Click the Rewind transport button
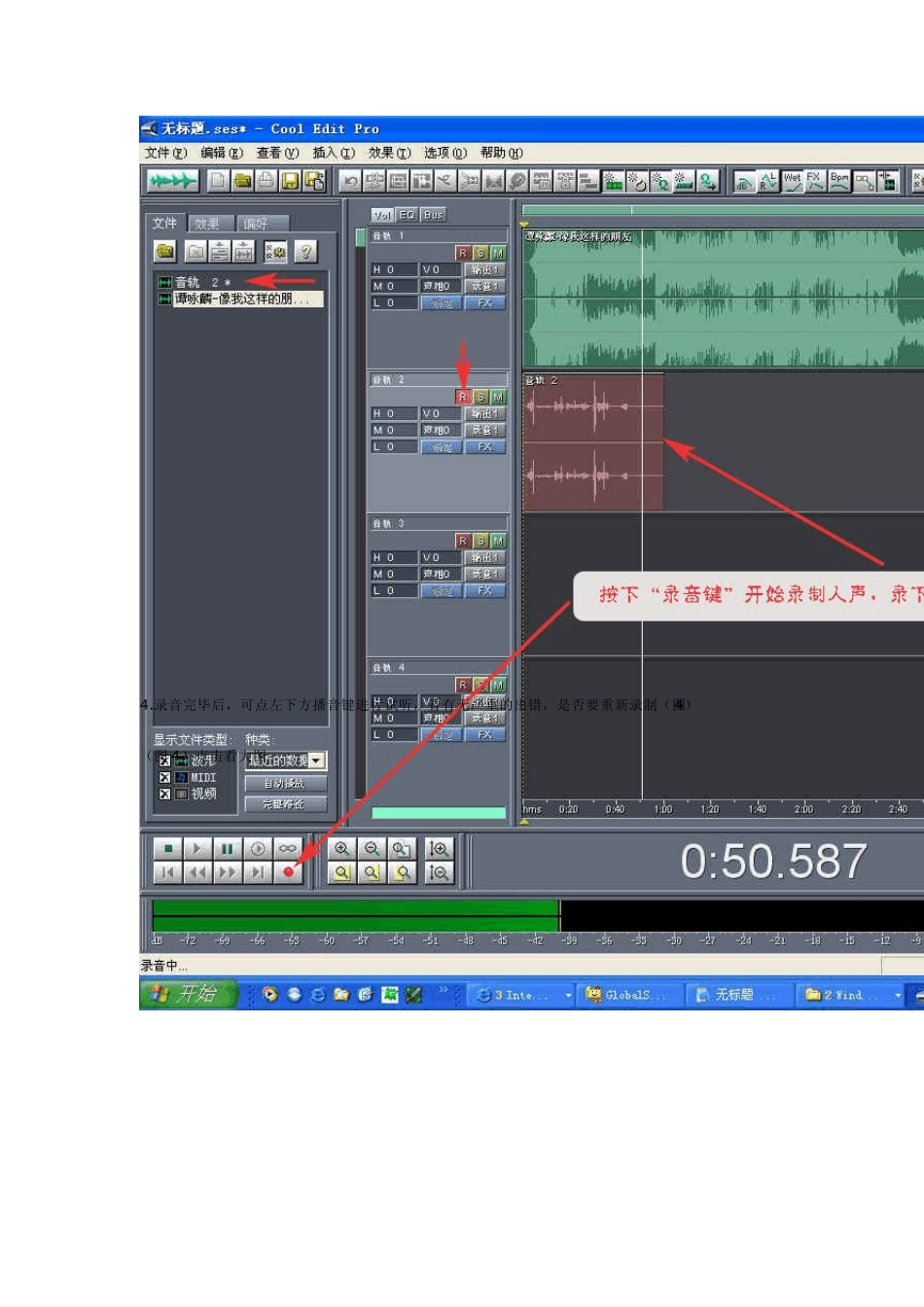The width and height of the screenshot is (924, 1307). 197,872
